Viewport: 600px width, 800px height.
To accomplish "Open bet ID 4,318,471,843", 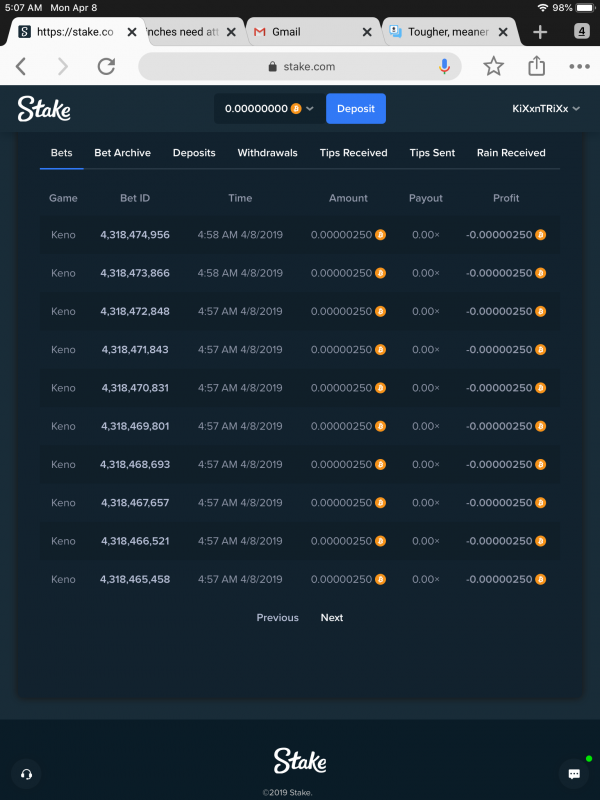I will point(135,349).
